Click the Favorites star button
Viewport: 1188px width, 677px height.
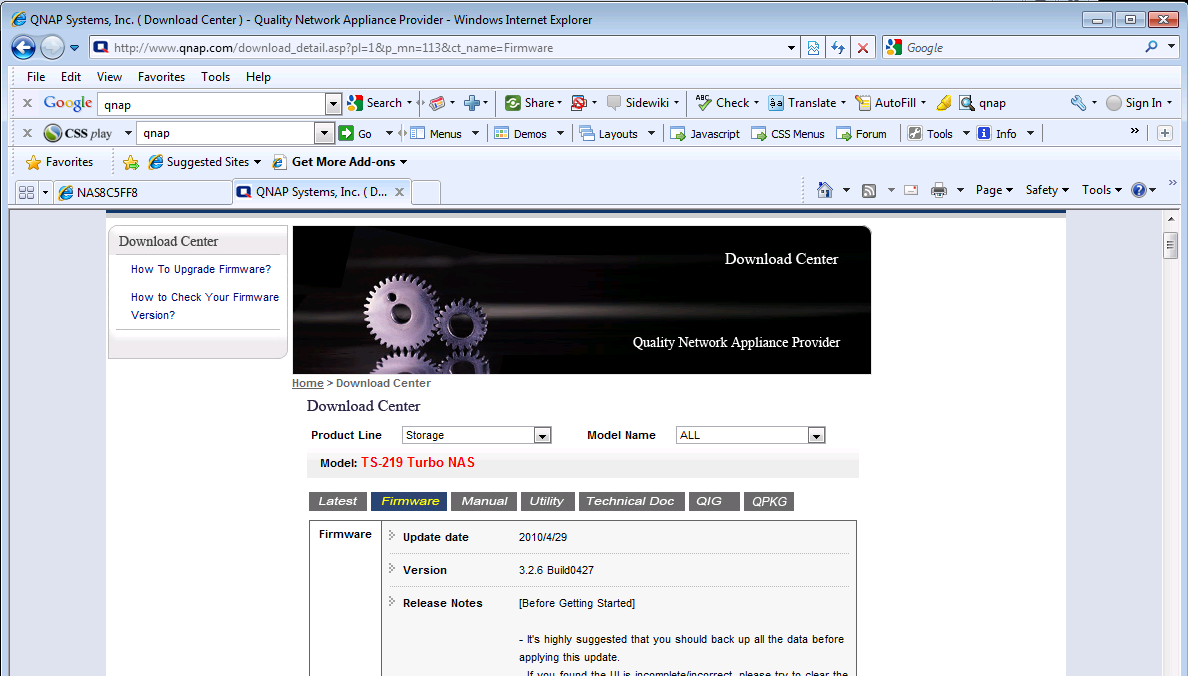(x=60, y=162)
